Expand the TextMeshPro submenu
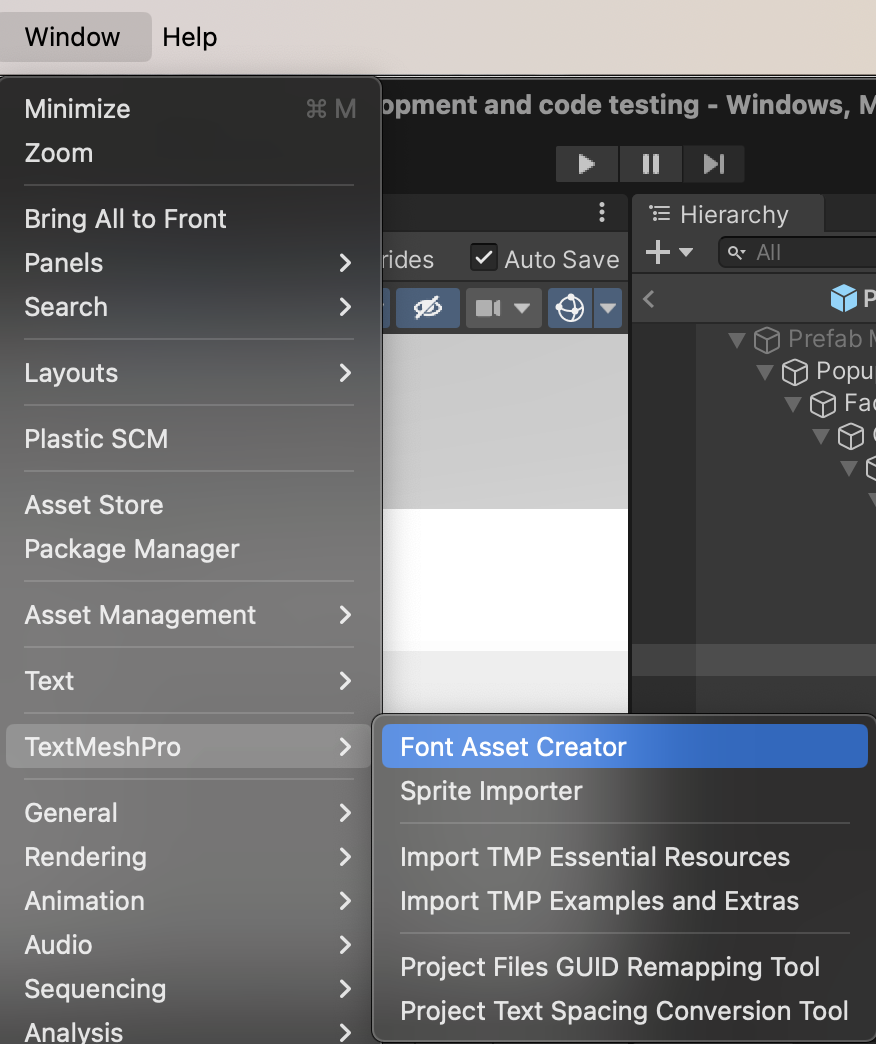This screenshot has height=1044, width=876. [189, 747]
